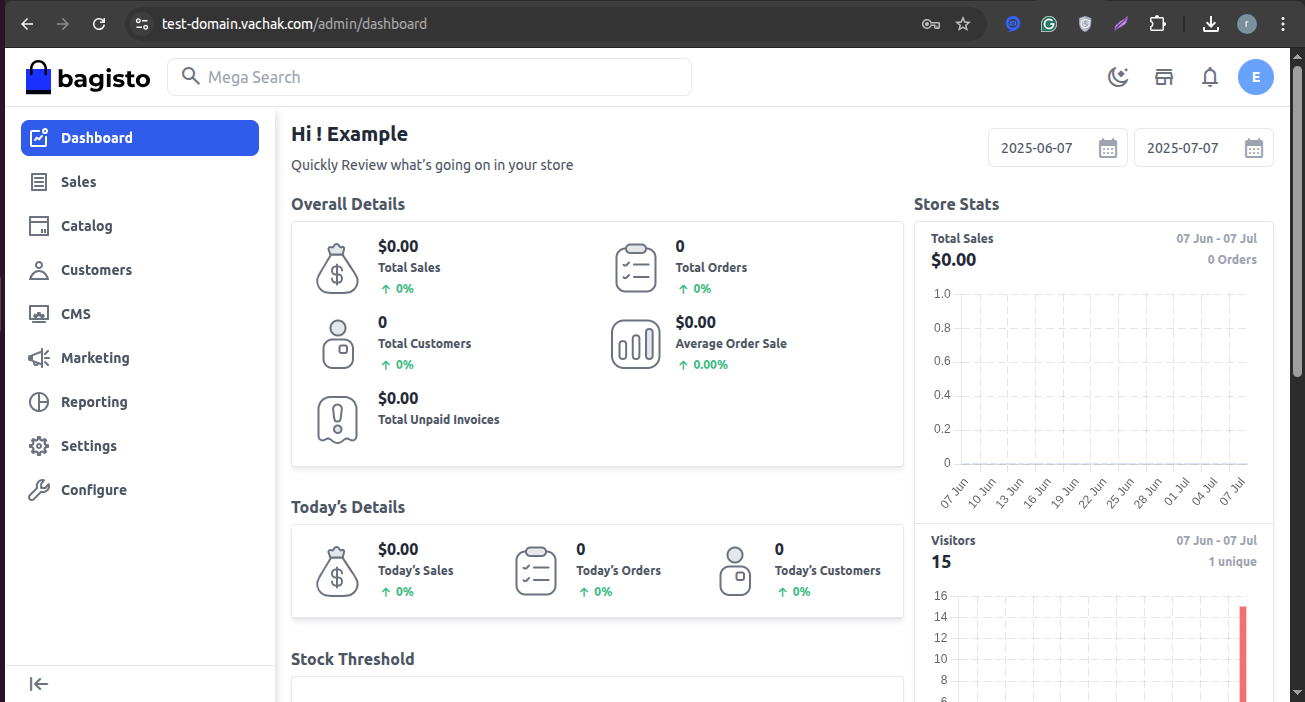1305x702 pixels.
Task: Click the "Hi ! Example" greeting
Action: 349,134
